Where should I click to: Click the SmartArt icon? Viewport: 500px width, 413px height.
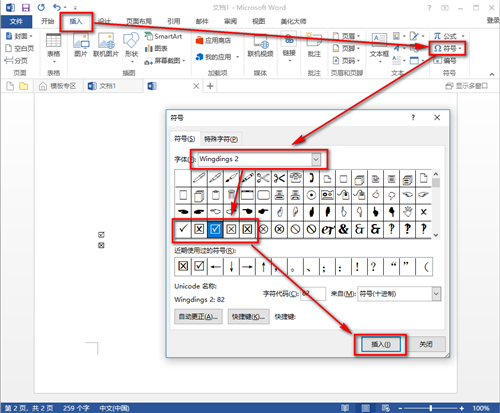point(148,36)
